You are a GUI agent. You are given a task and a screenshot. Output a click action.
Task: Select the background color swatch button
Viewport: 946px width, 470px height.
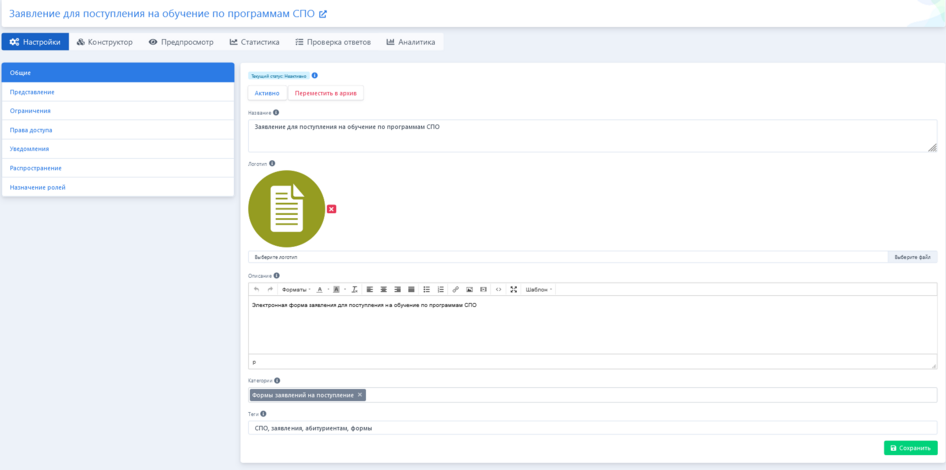click(337, 289)
